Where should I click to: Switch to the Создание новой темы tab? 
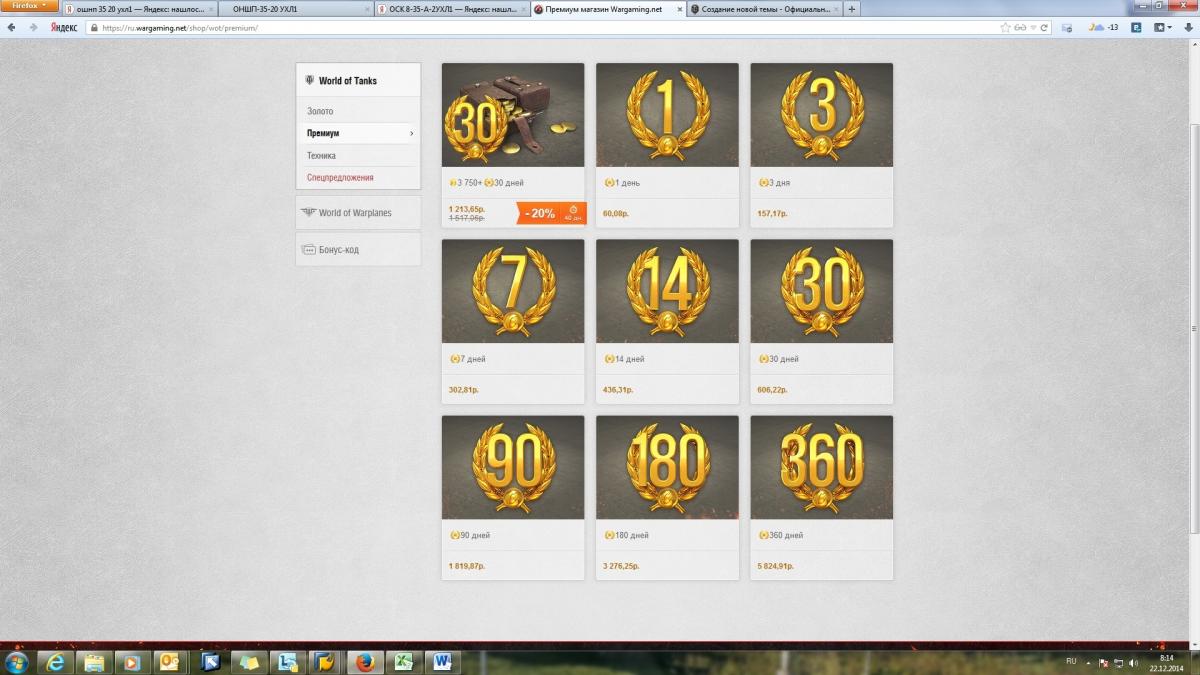click(763, 9)
